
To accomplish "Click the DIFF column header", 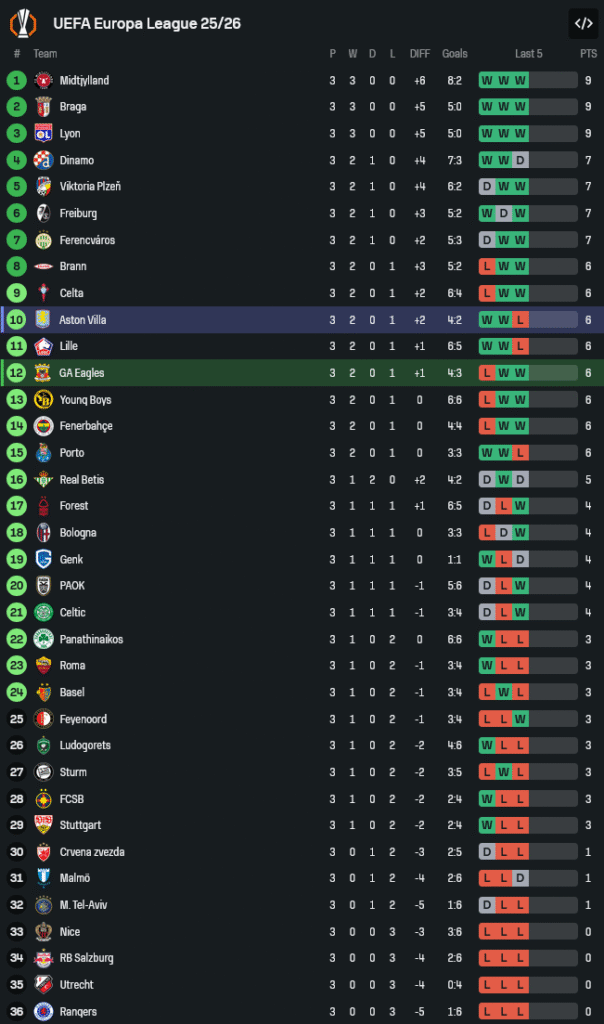I will [x=420, y=54].
